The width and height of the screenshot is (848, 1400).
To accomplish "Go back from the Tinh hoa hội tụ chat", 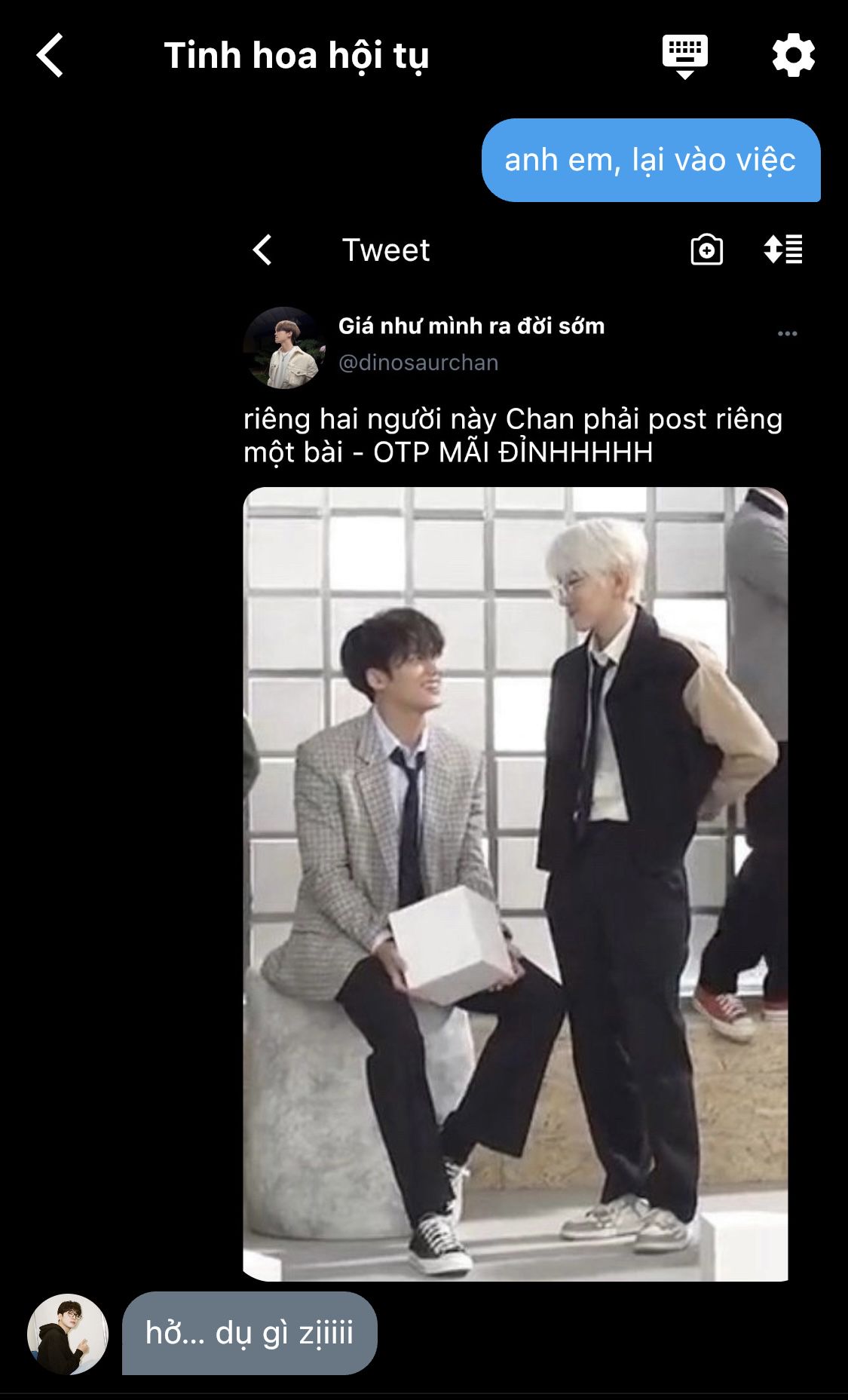I will point(50,55).
